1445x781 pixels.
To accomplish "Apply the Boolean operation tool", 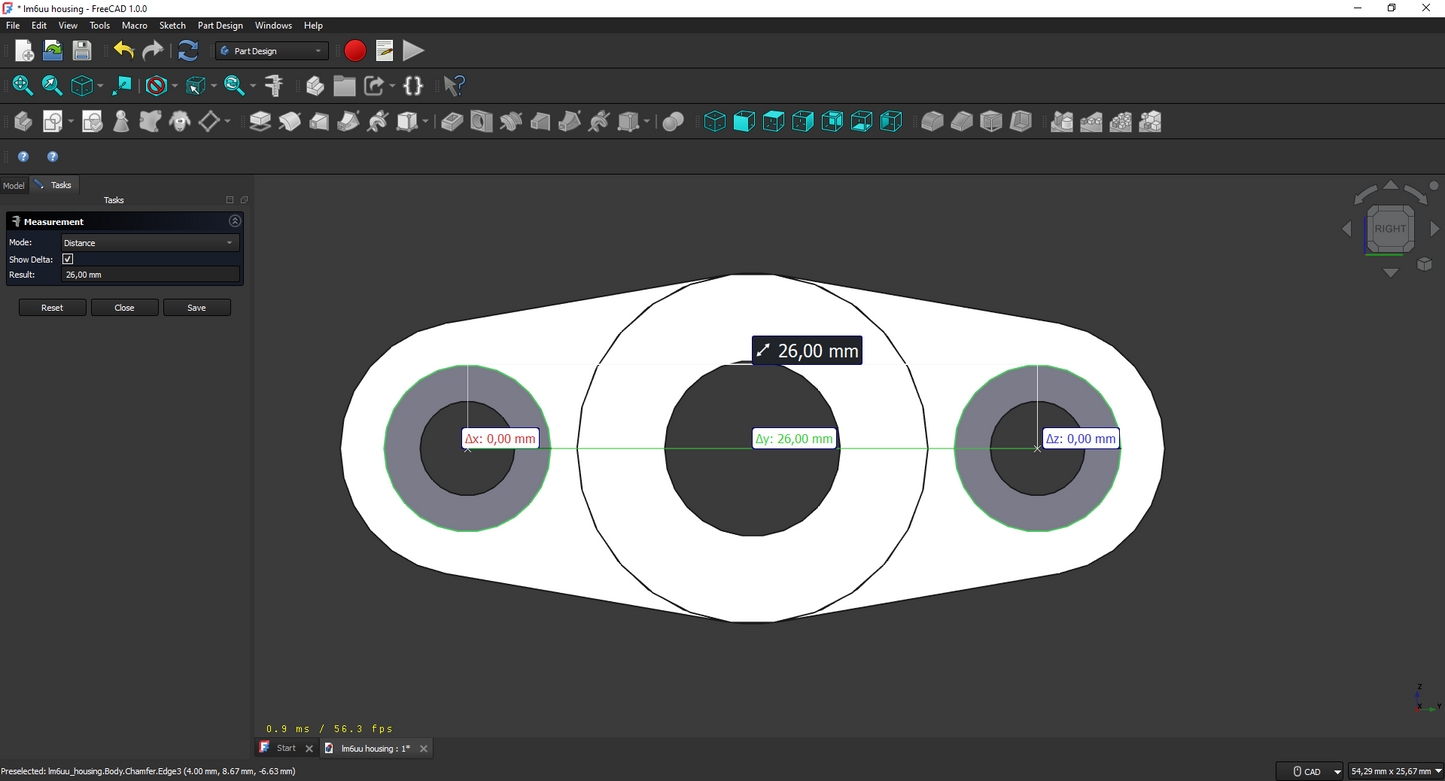I will tap(673, 122).
